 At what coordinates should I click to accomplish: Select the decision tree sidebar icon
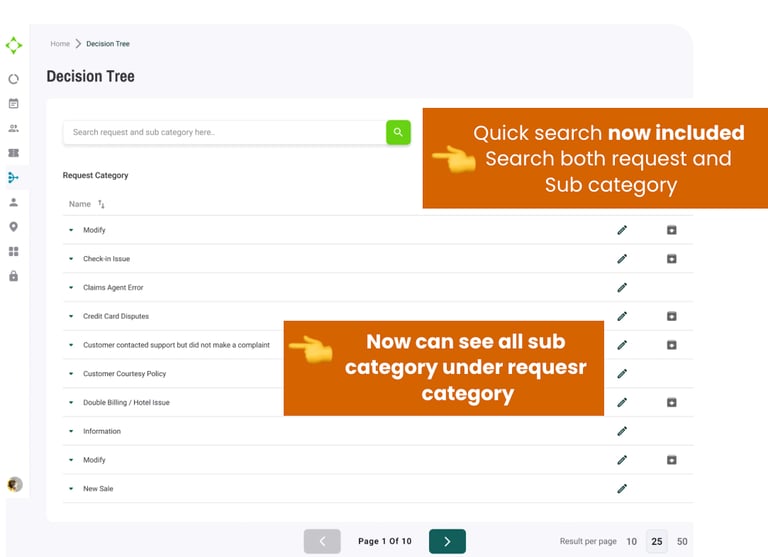(x=13, y=177)
